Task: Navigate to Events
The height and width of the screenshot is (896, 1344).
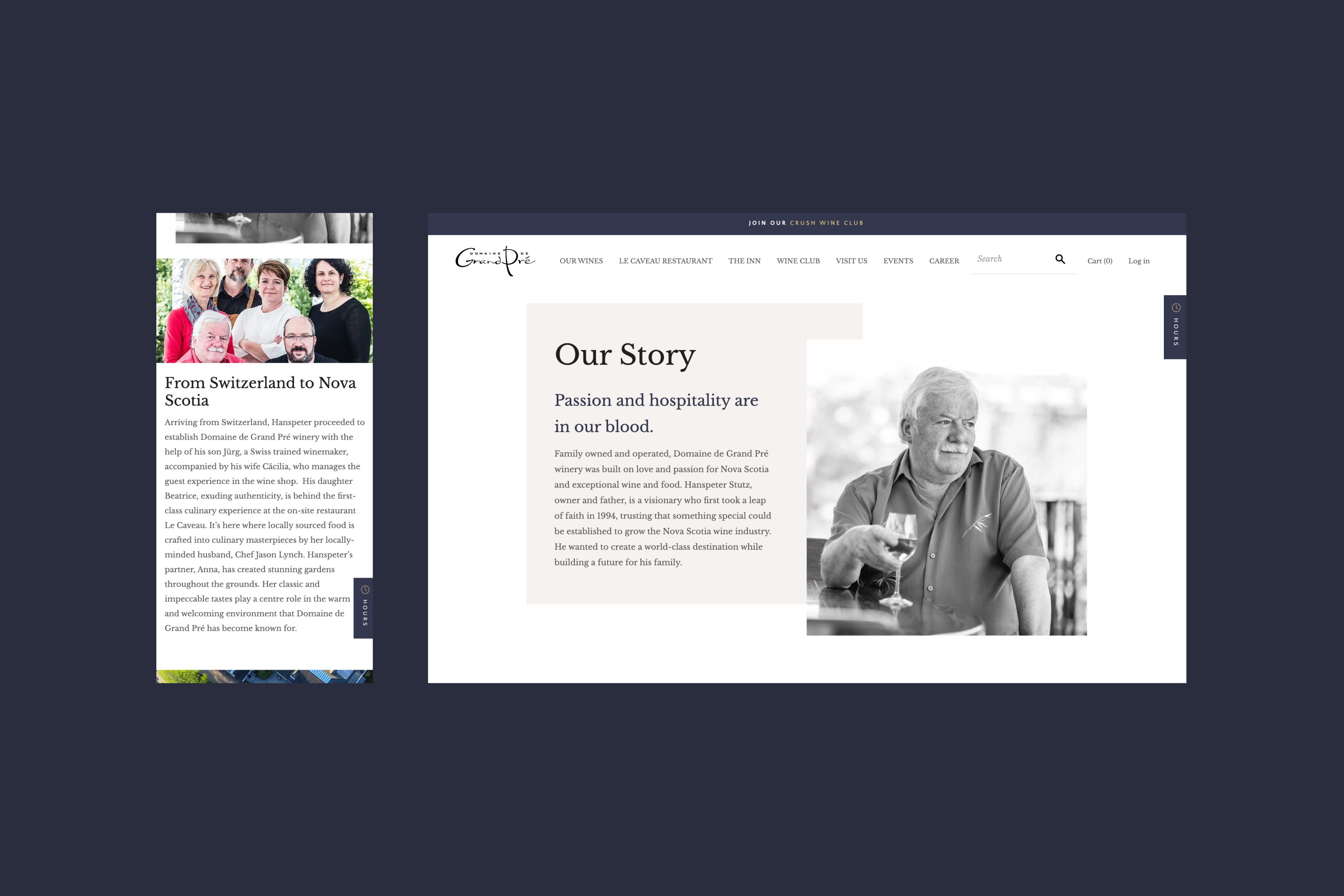Action: click(x=898, y=261)
